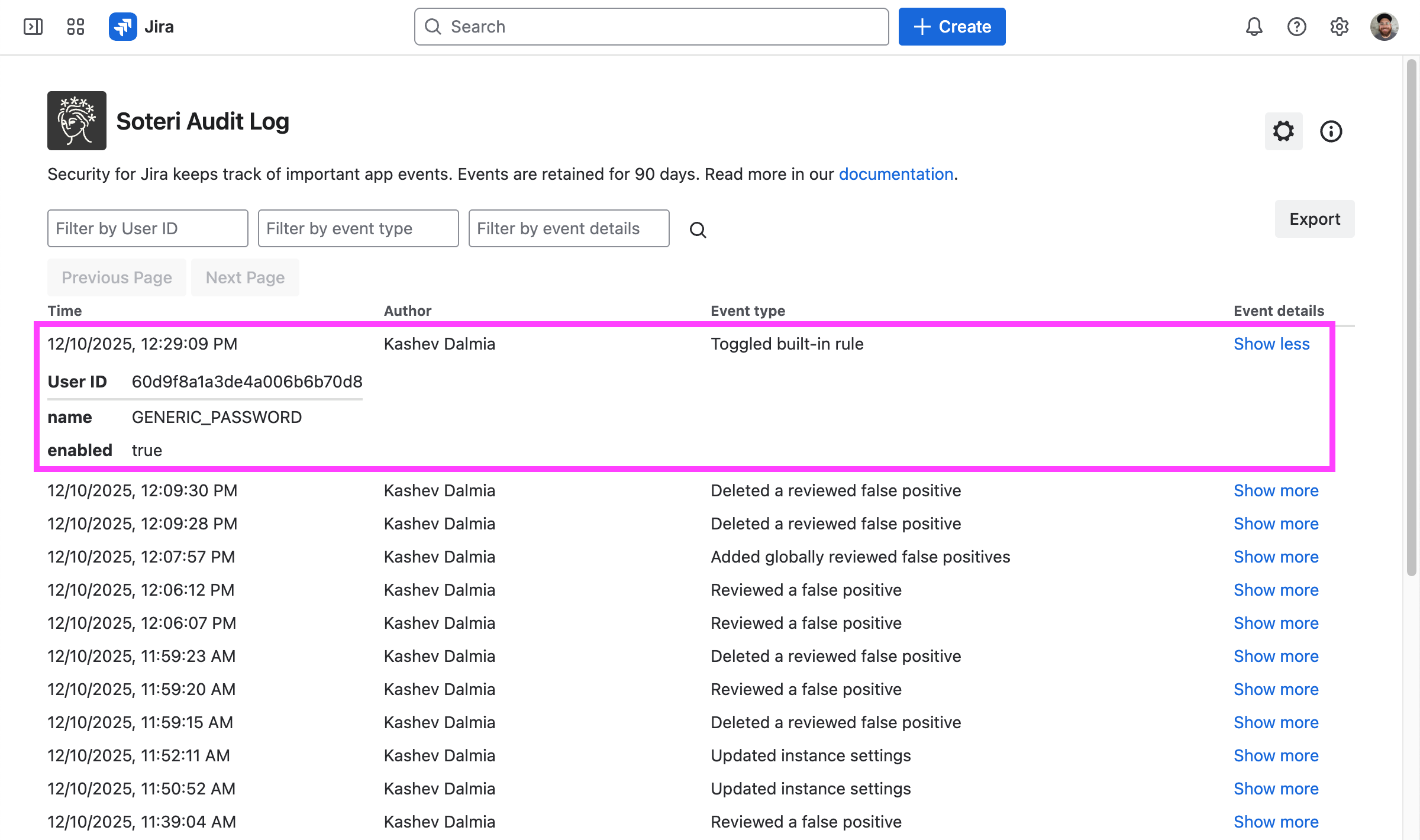Open the documentation link
Image resolution: width=1420 pixels, height=840 pixels.
tap(896, 174)
